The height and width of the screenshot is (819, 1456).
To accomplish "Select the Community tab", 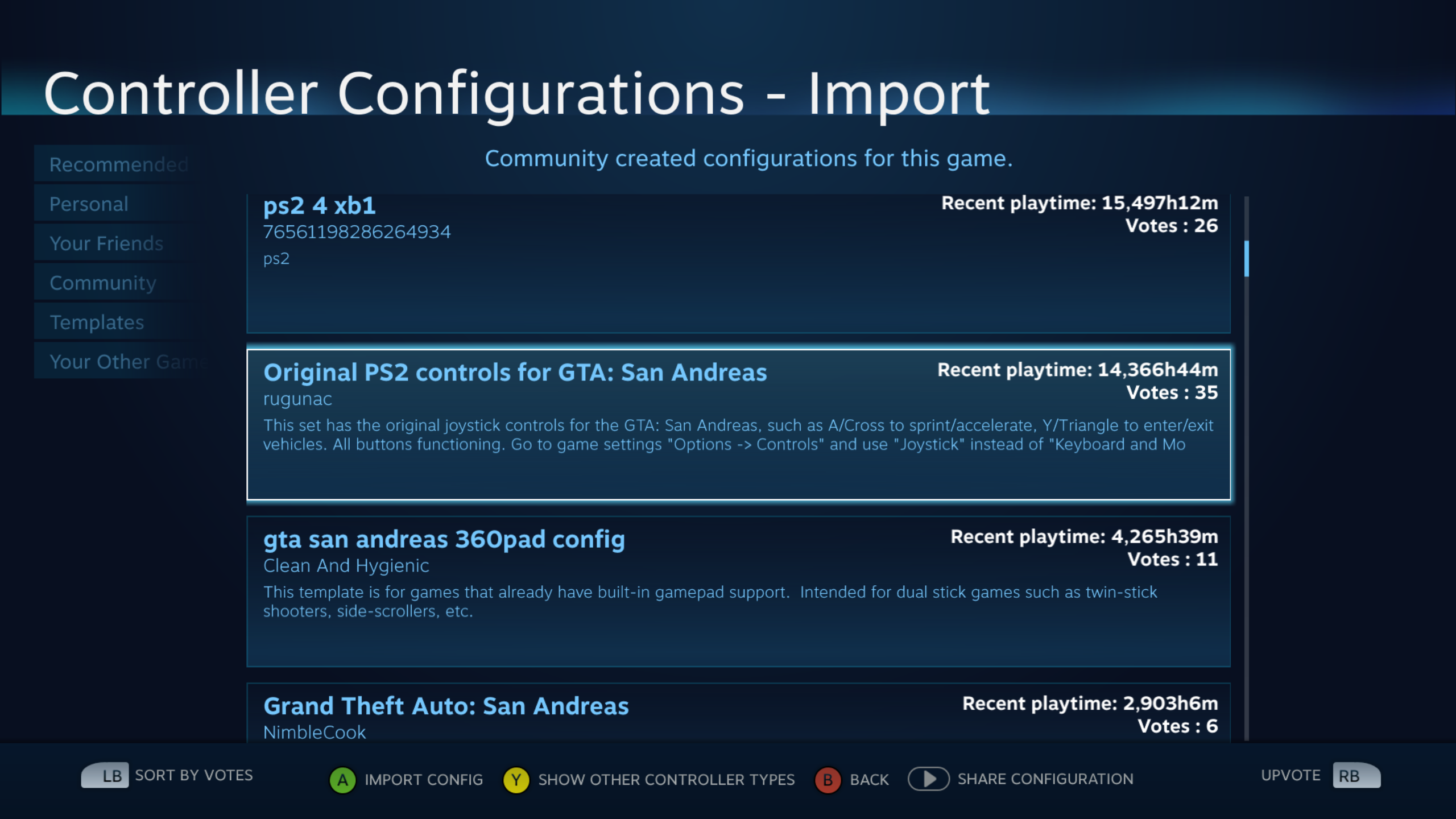I will (103, 283).
